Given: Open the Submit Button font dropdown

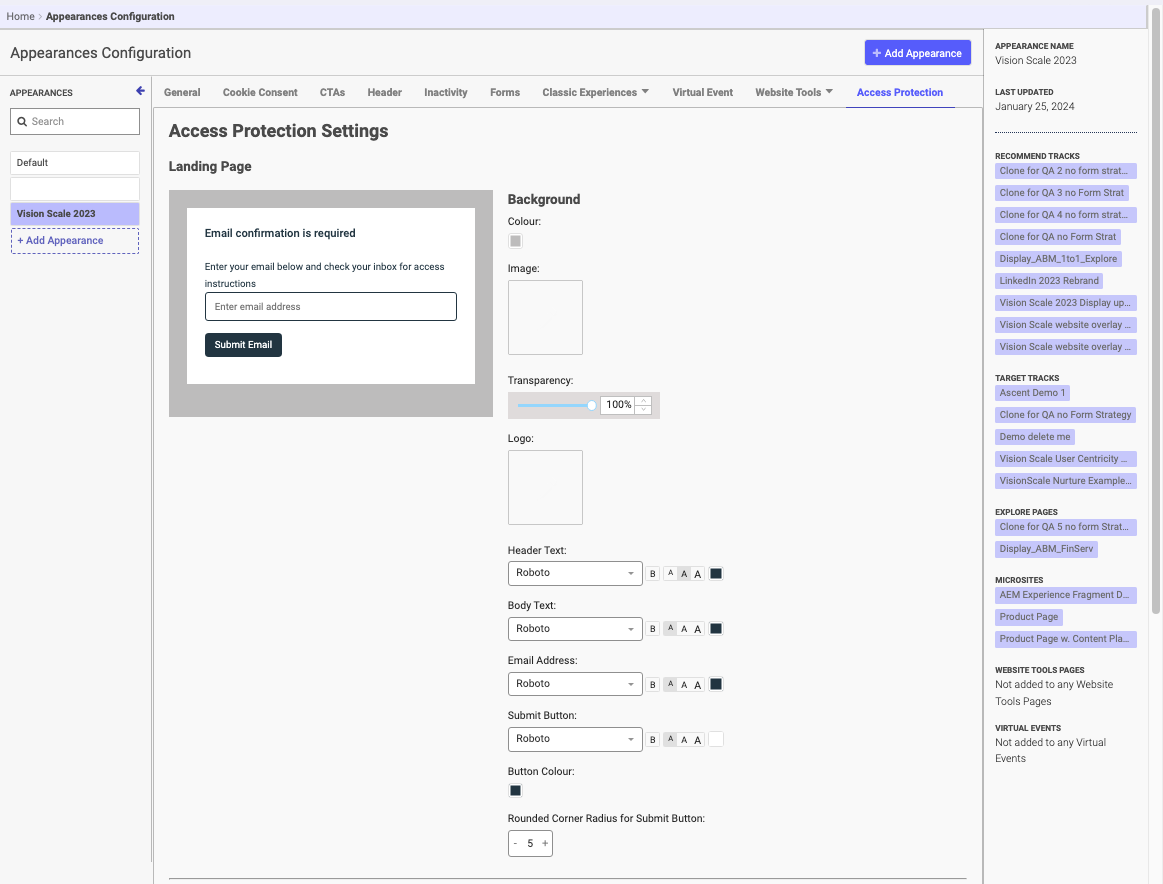Looking at the screenshot, I should (575, 739).
